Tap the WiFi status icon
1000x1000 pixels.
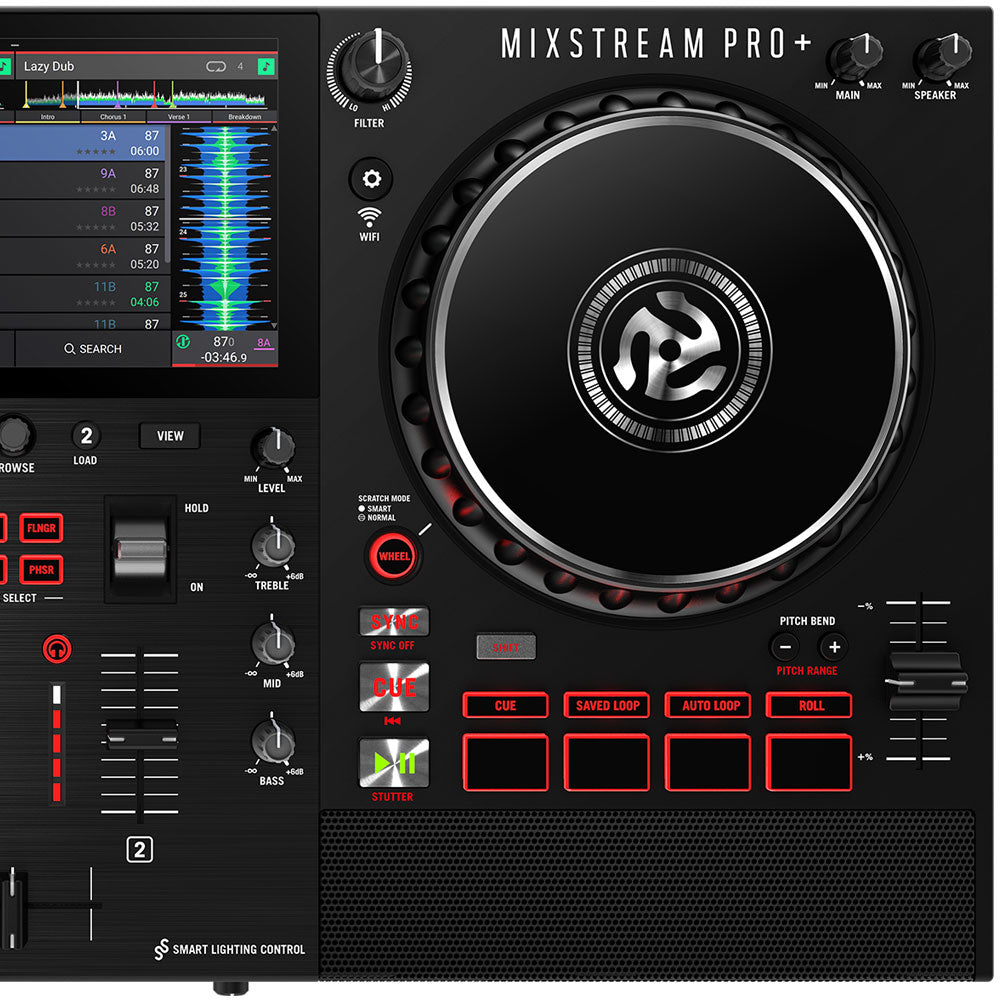coord(370,215)
